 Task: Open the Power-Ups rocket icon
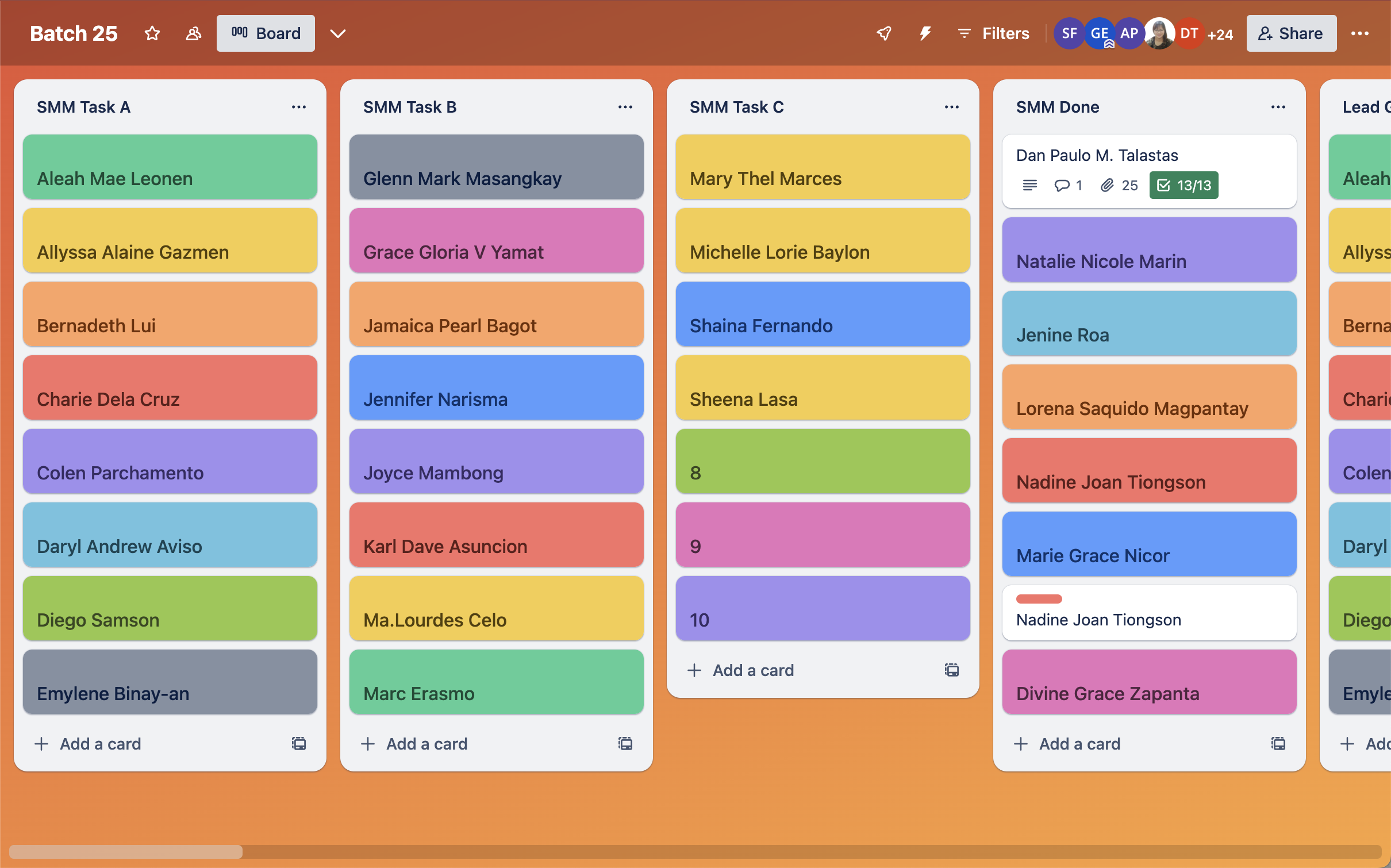884,33
